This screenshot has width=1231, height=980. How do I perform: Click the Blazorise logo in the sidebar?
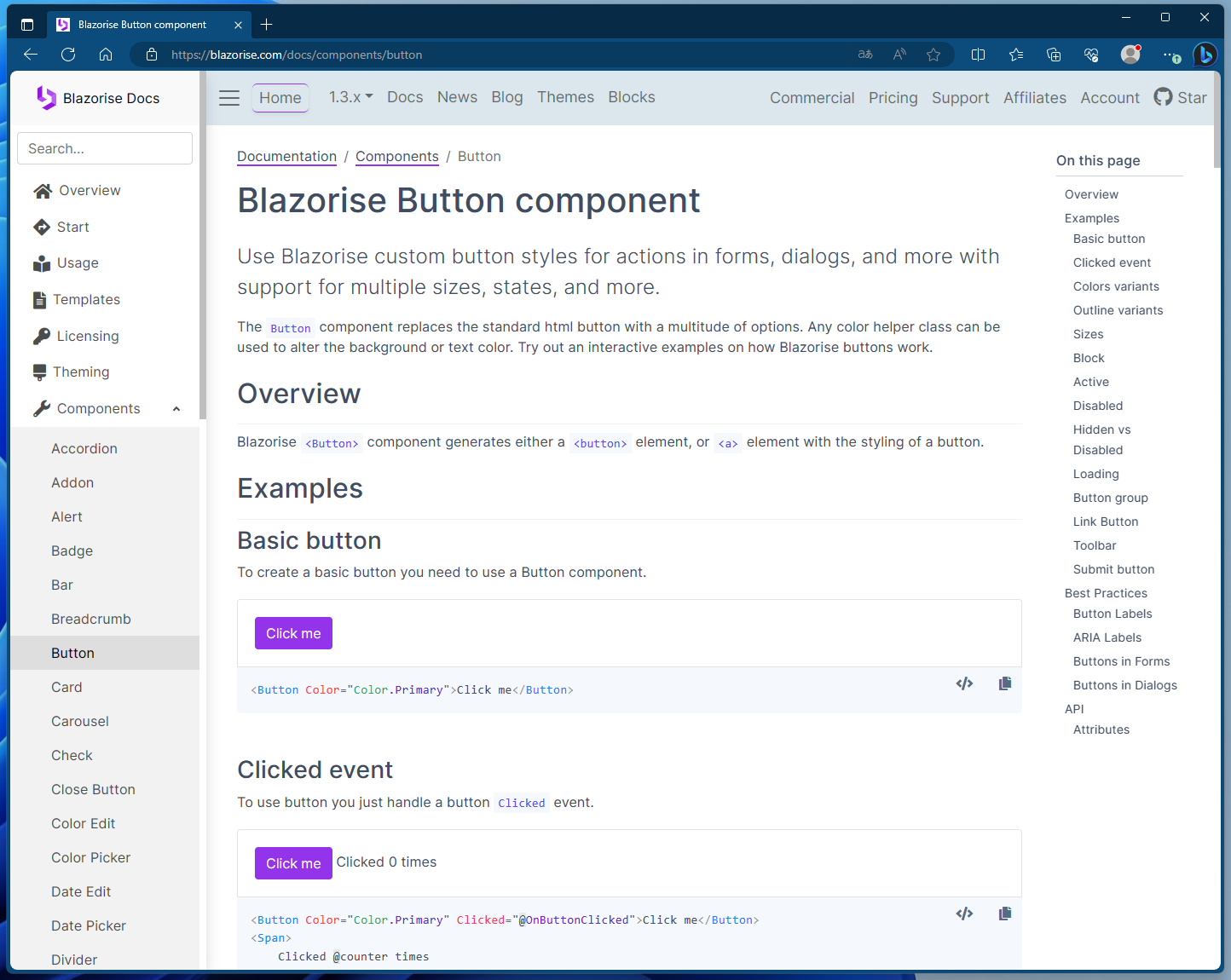coord(47,97)
